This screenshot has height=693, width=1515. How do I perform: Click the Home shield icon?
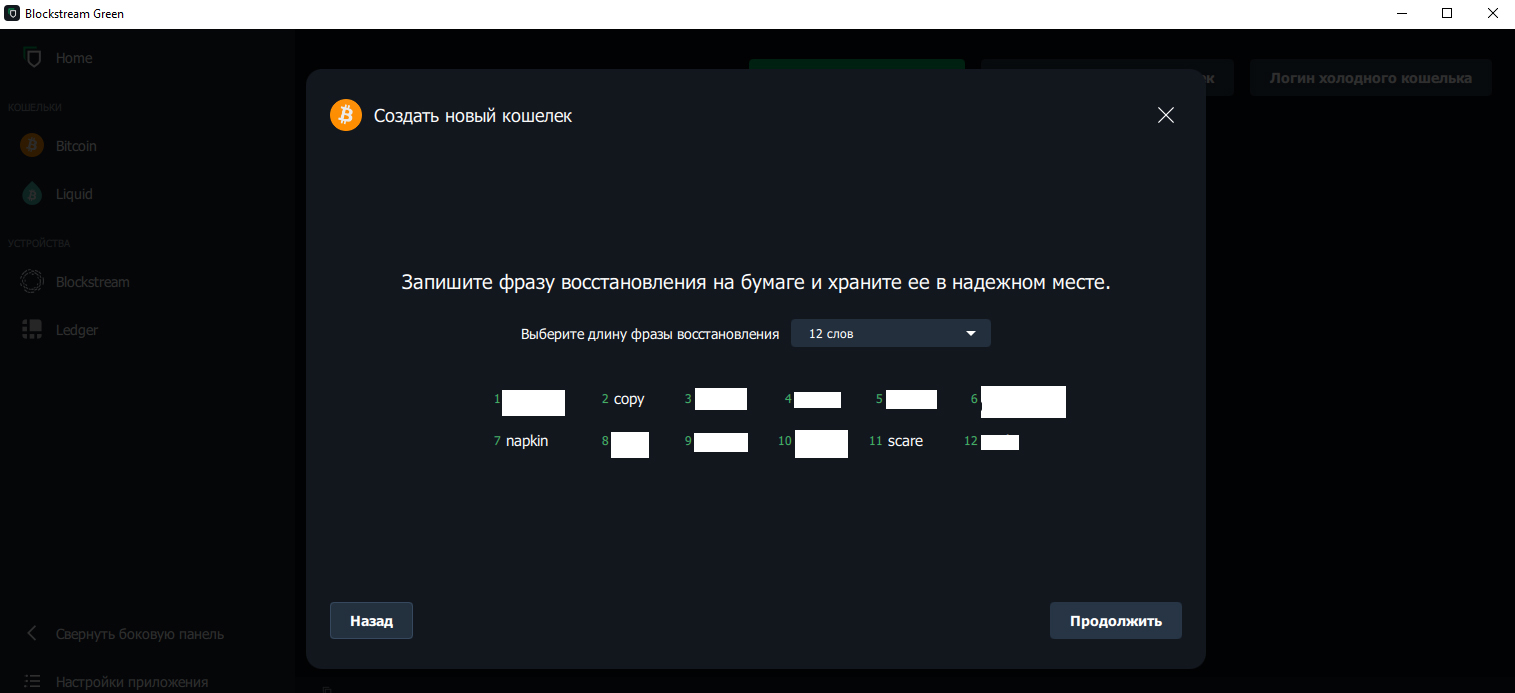pos(31,57)
